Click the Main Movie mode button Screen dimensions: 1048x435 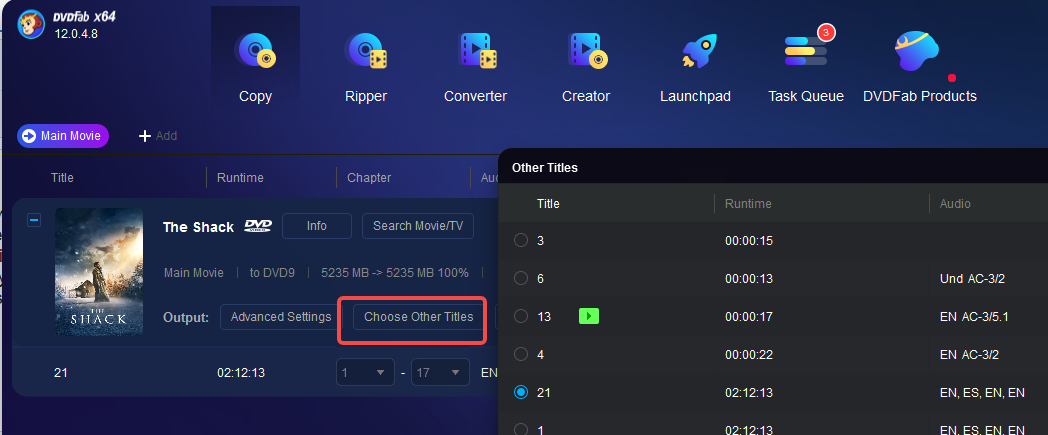(x=63, y=136)
